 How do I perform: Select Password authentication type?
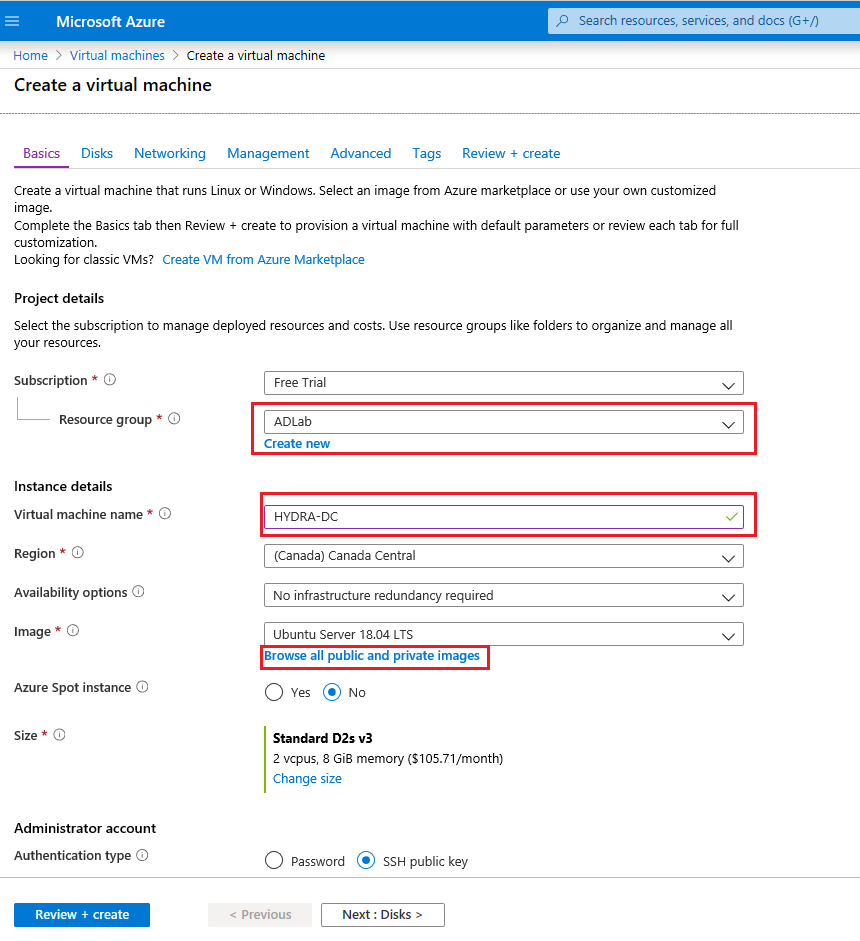pyautogui.click(x=273, y=860)
